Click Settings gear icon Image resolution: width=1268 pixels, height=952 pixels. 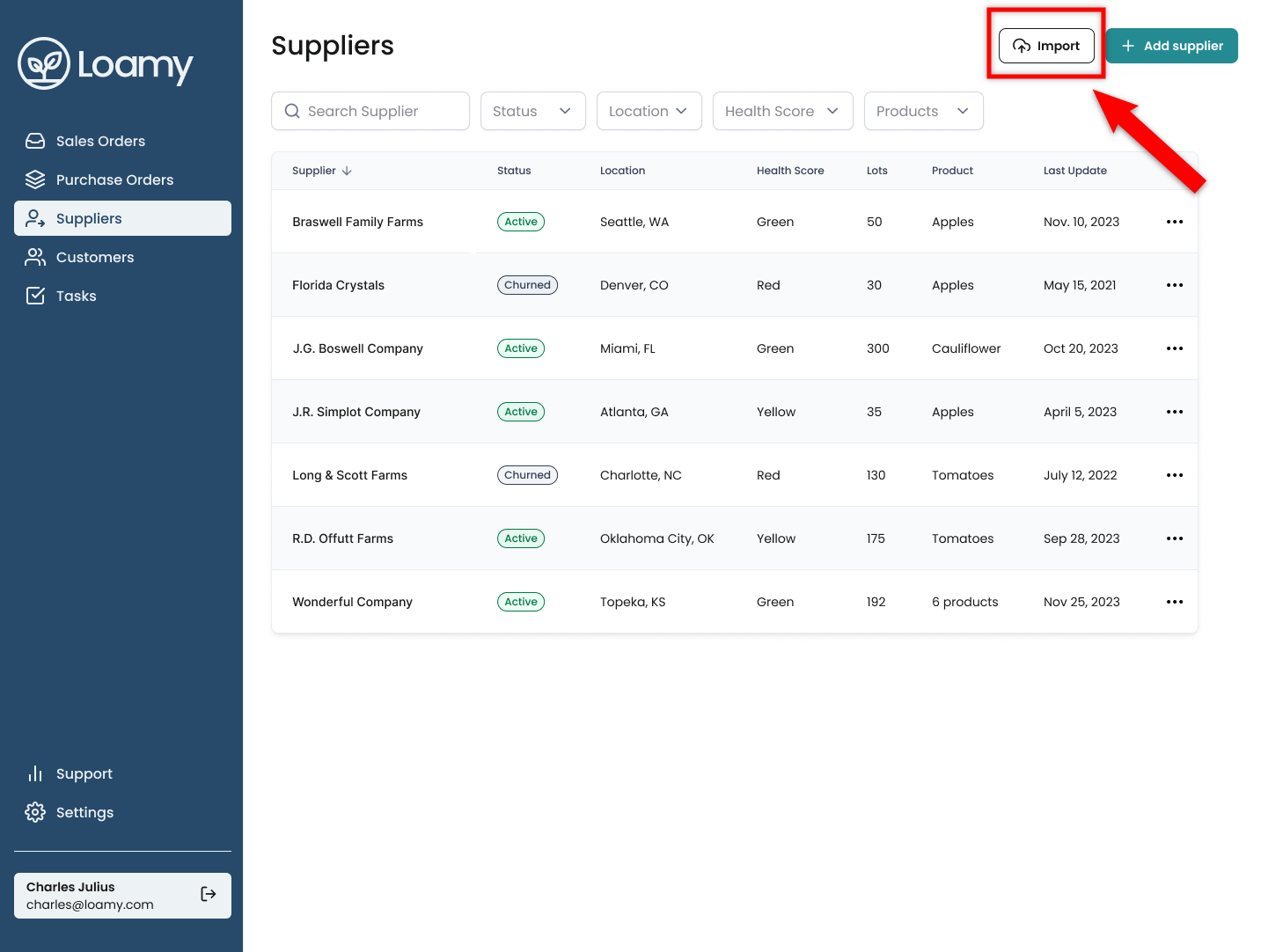pyautogui.click(x=35, y=812)
